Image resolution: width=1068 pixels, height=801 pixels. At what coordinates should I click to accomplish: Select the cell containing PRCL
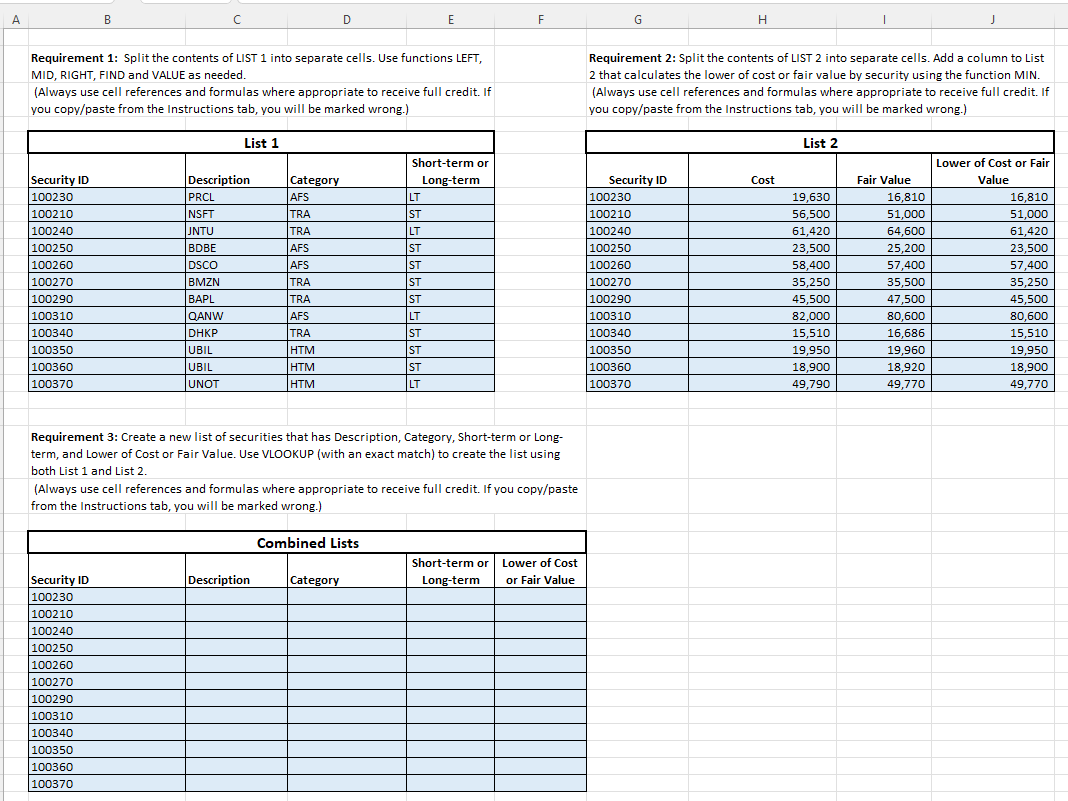point(235,197)
